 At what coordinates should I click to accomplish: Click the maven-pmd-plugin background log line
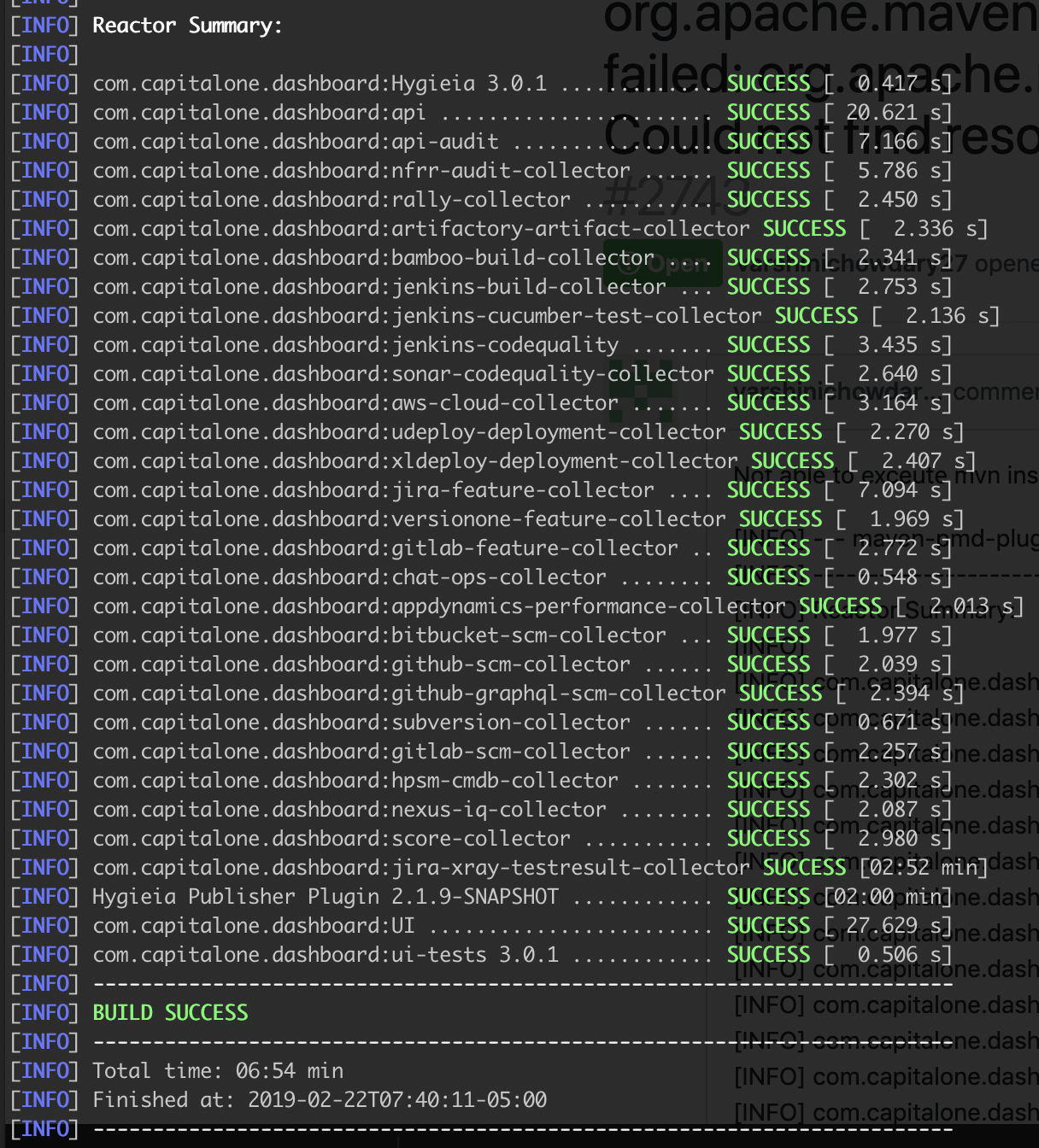[x=880, y=538]
